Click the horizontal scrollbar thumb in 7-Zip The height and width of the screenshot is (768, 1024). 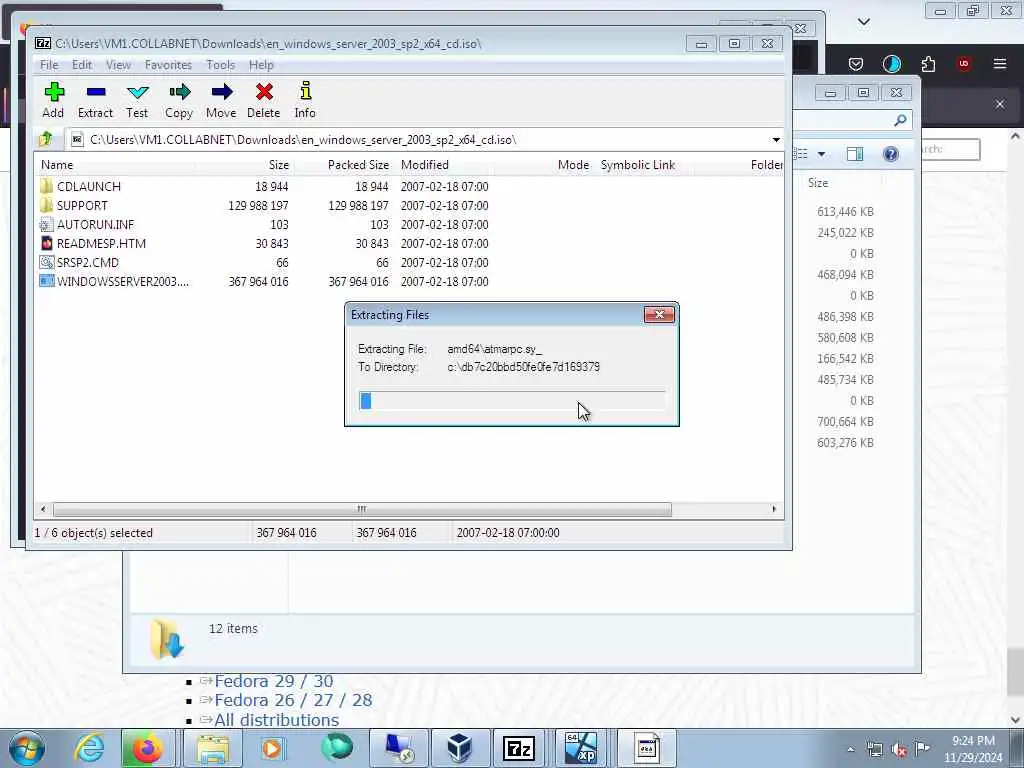click(x=362, y=509)
